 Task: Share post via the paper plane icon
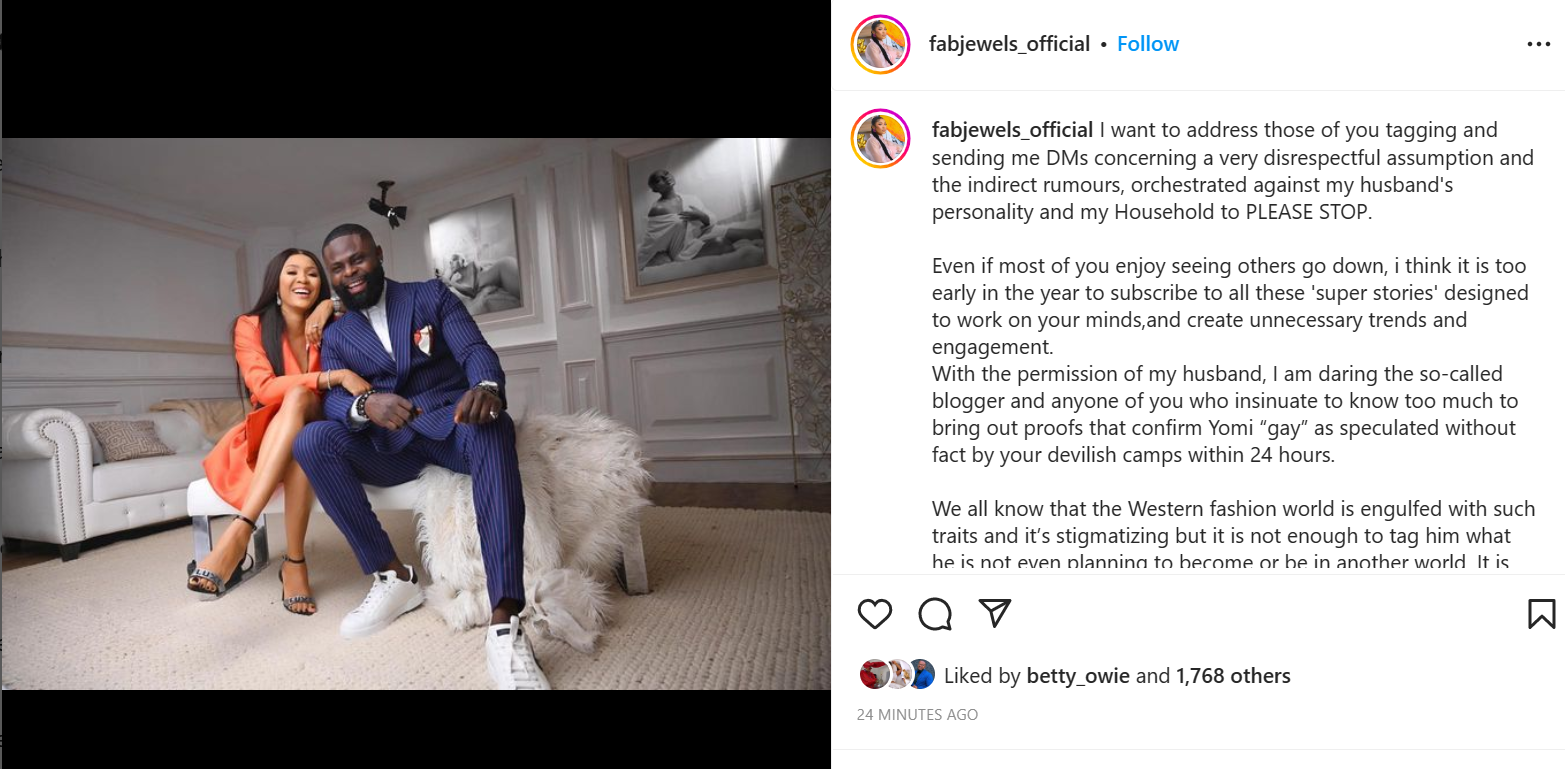tap(995, 613)
